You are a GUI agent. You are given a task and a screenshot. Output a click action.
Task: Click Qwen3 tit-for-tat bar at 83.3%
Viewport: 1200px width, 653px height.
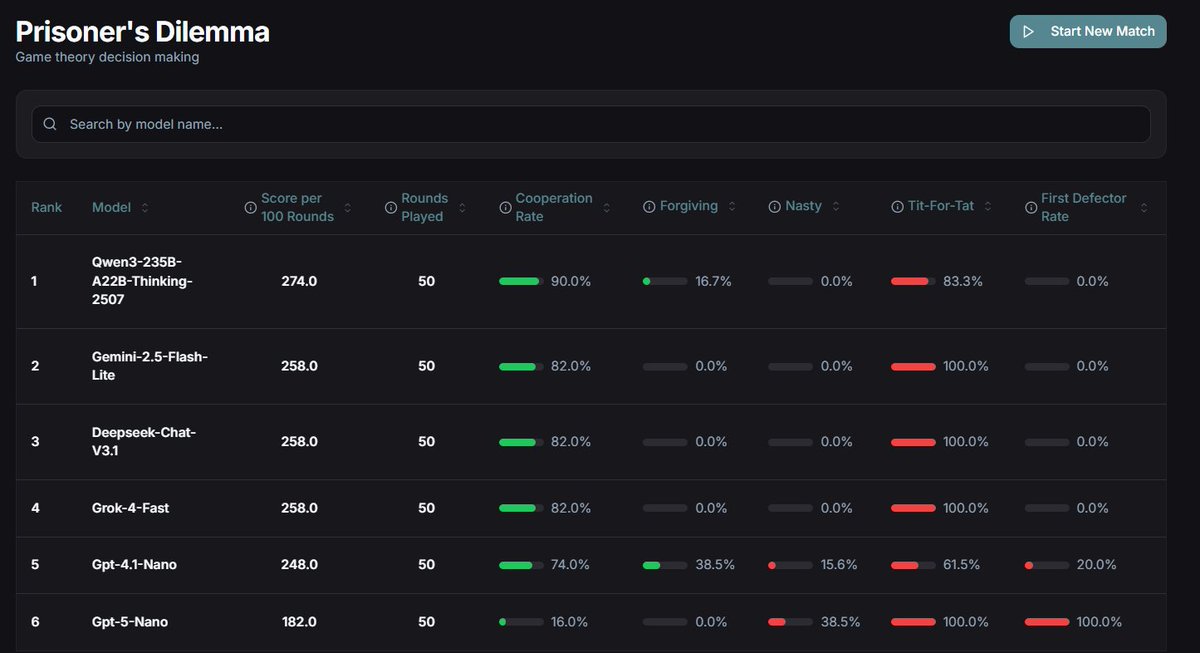(913, 282)
